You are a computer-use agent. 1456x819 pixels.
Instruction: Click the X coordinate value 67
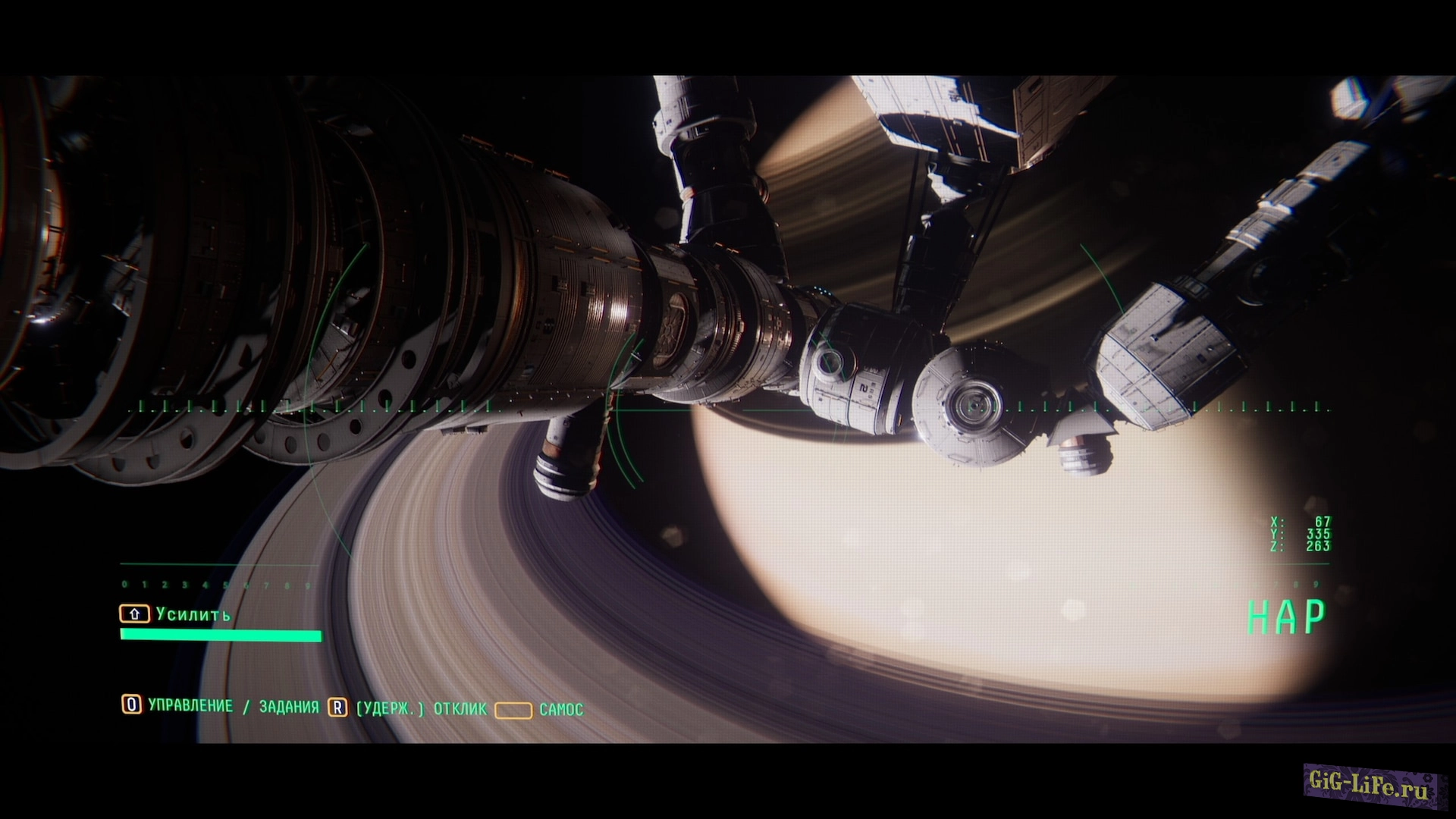pyautogui.click(x=1322, y=522)
